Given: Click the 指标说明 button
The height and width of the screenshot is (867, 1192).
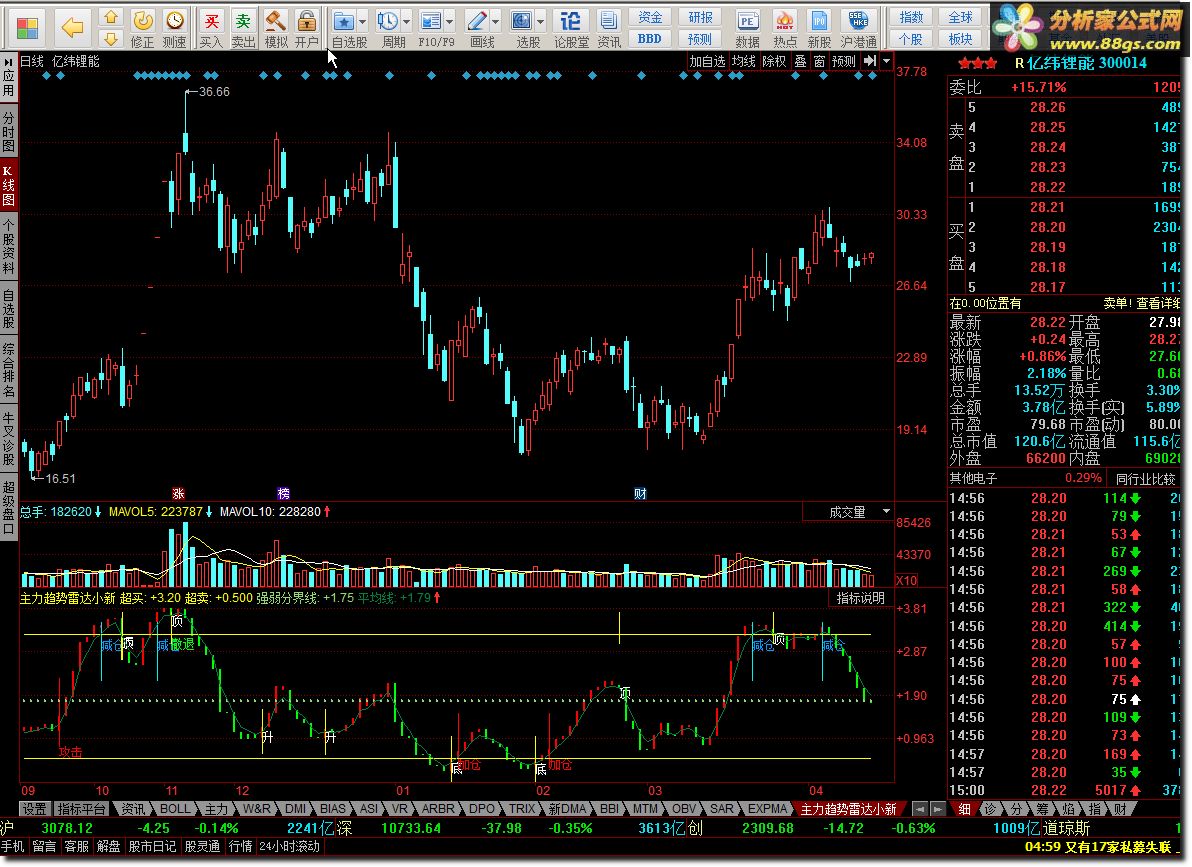Looking at the screenshot, I should coord(861,598).
